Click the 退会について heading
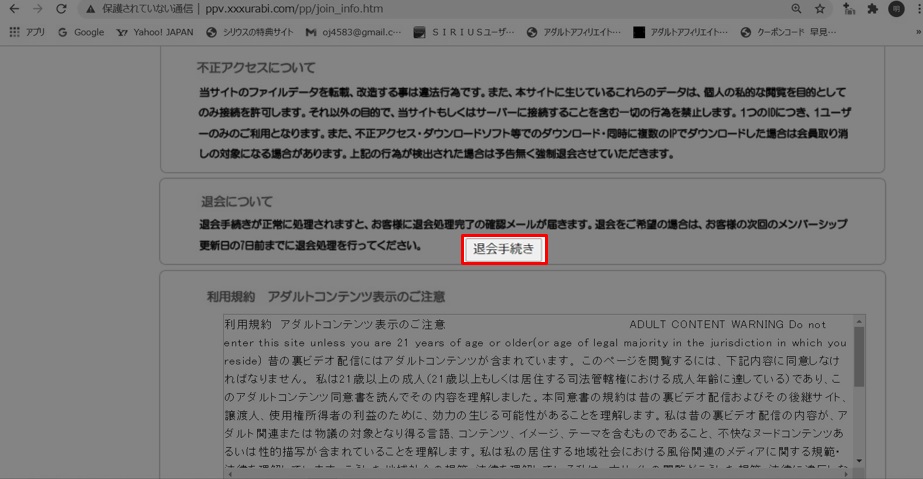The width and height of the screenshot is (923, 479). tap(237, 201)
